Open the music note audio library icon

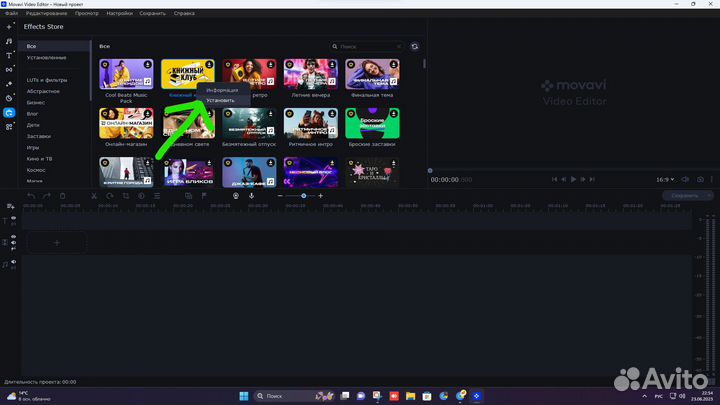(x=9, y=41)
